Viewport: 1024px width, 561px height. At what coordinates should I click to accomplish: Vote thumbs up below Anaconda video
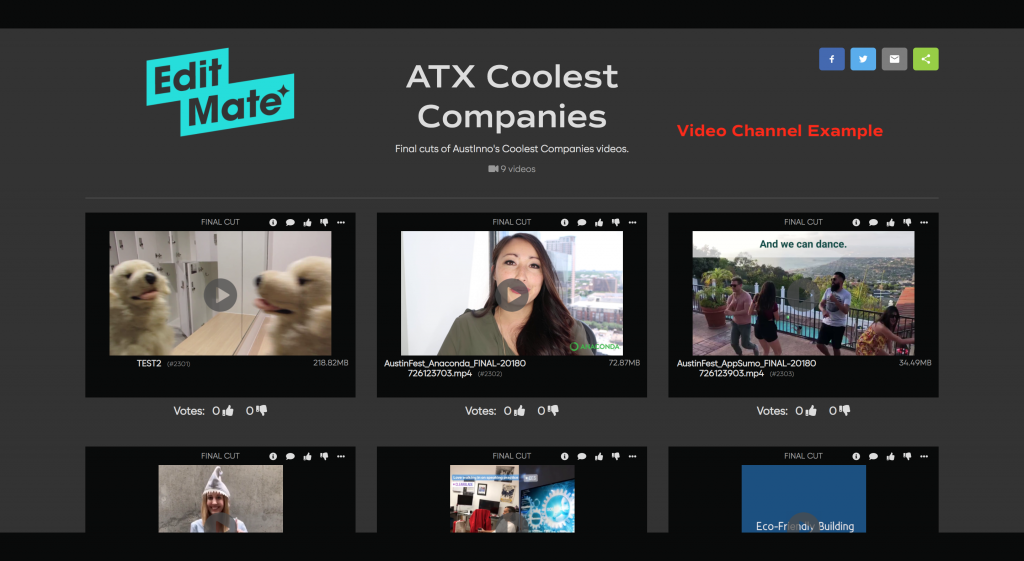point(520,410)
